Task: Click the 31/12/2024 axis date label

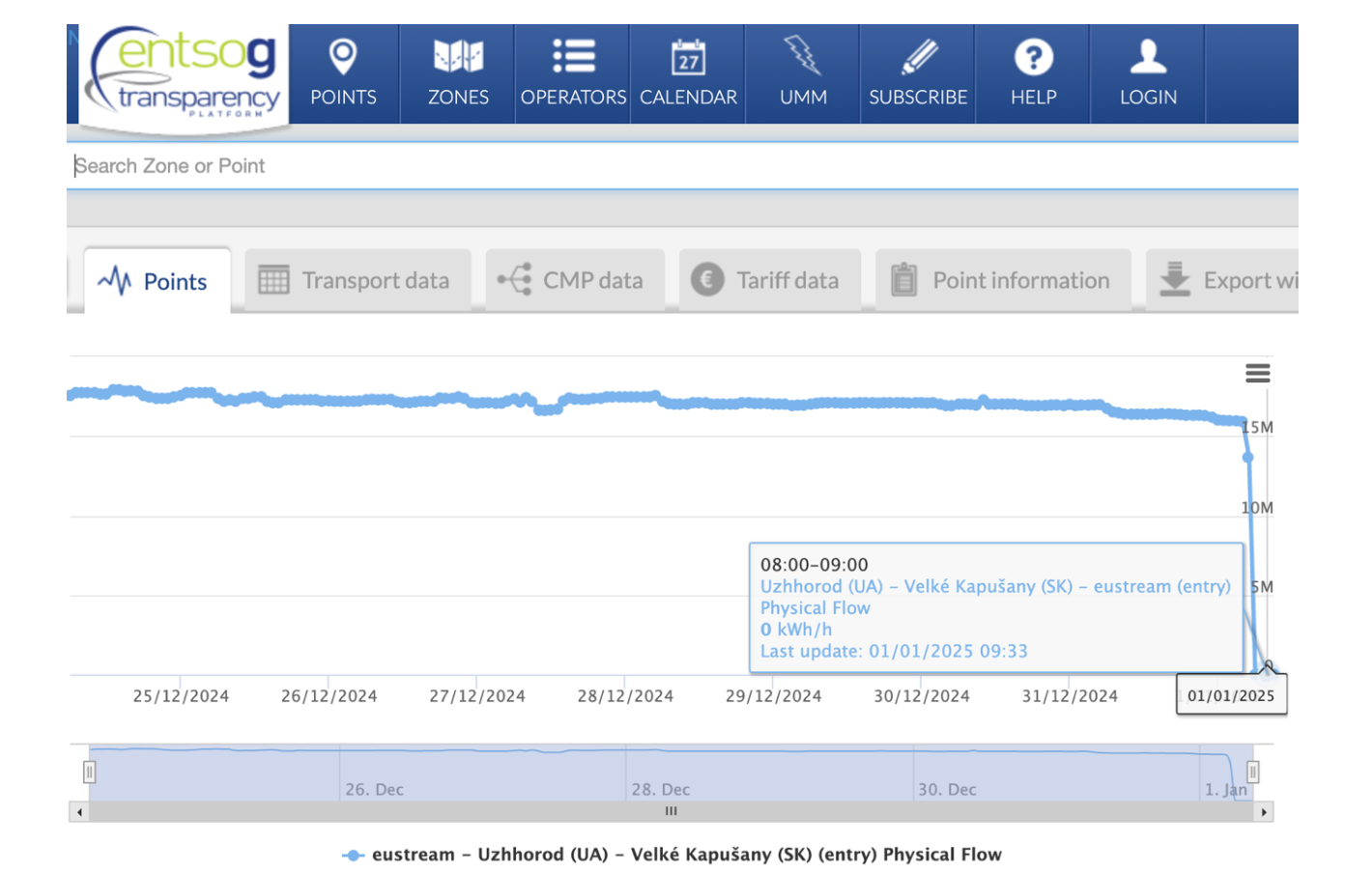Action: pos(1070,696)
